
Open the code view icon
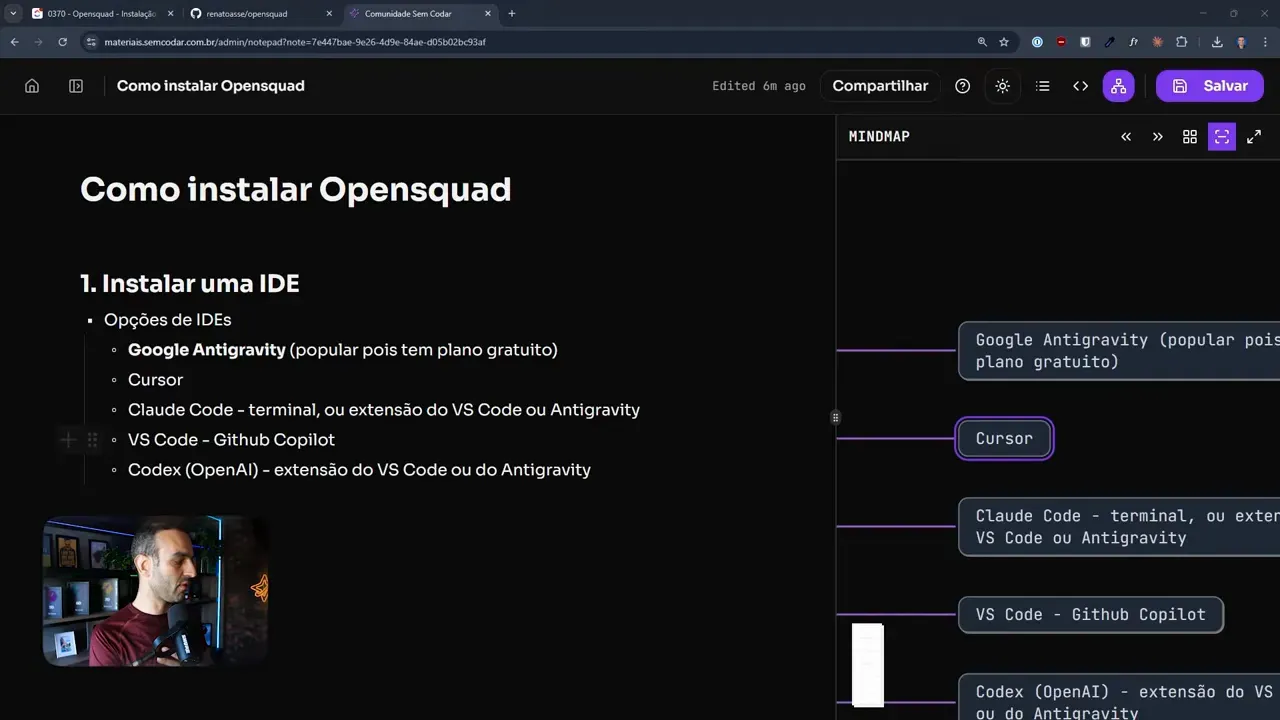pos(1080,86)
